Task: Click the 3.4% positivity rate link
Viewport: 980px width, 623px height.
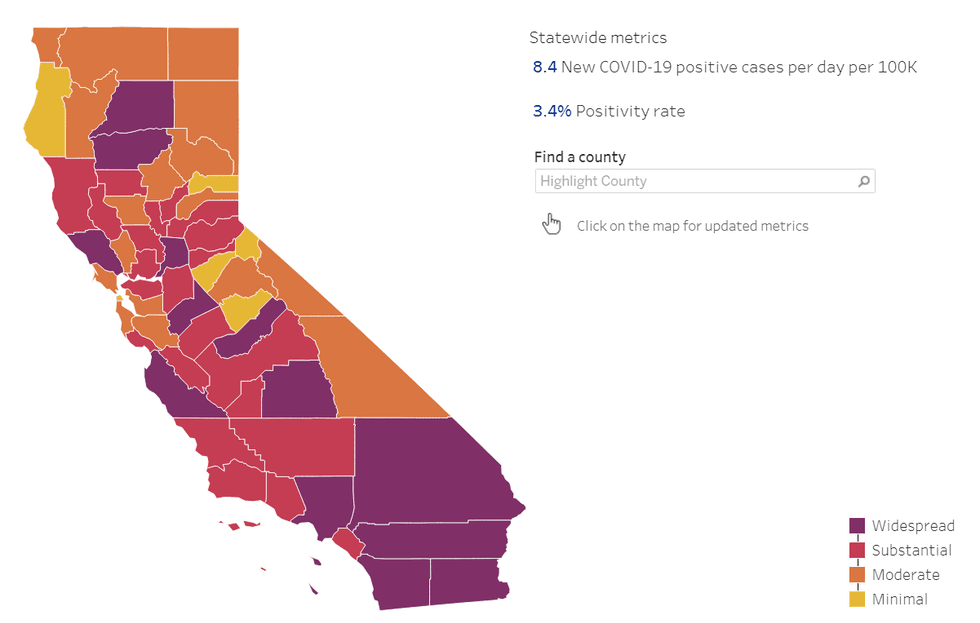Action: (552, 111)
